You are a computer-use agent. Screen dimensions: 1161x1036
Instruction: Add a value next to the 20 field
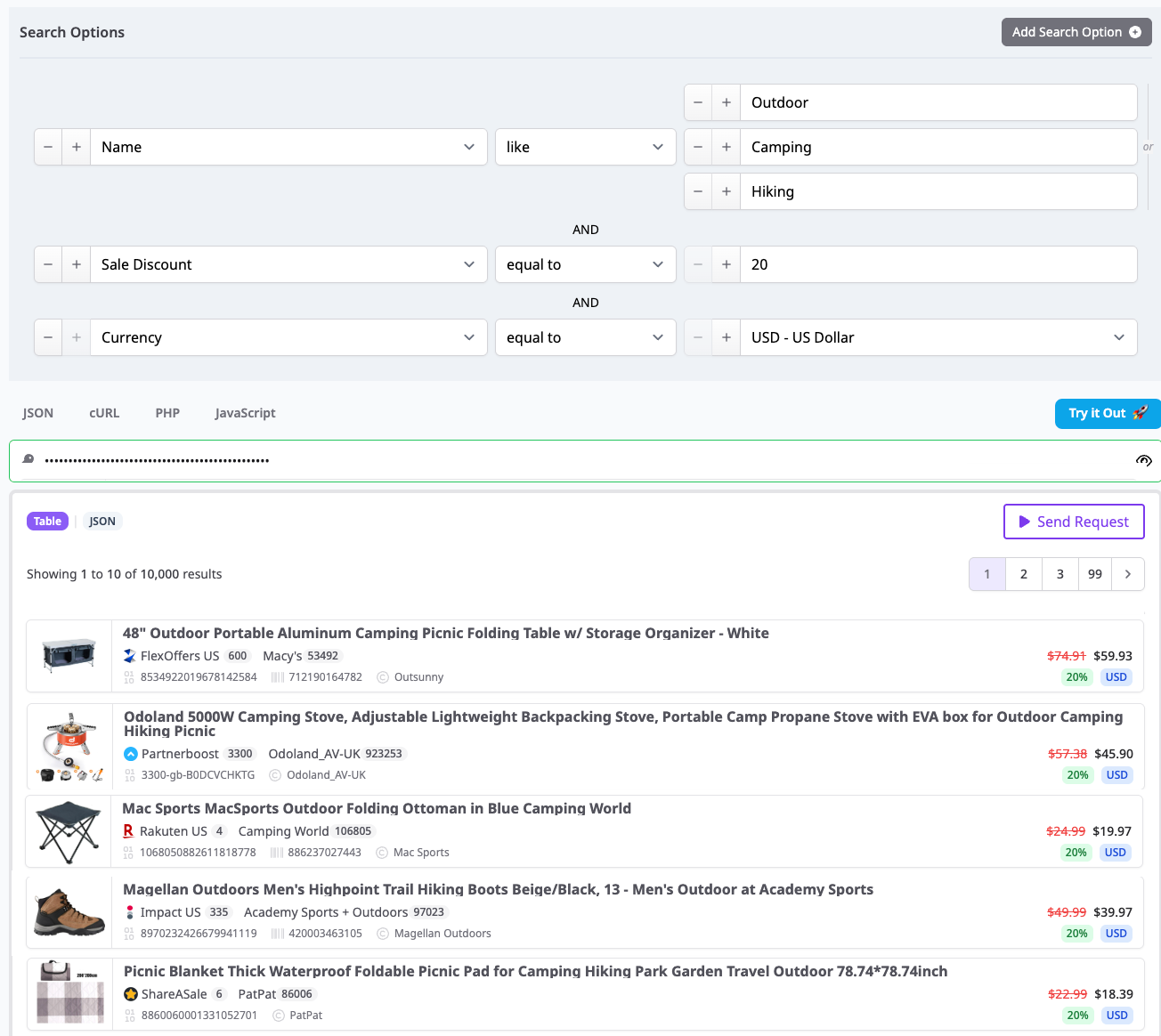click(727, 264)
